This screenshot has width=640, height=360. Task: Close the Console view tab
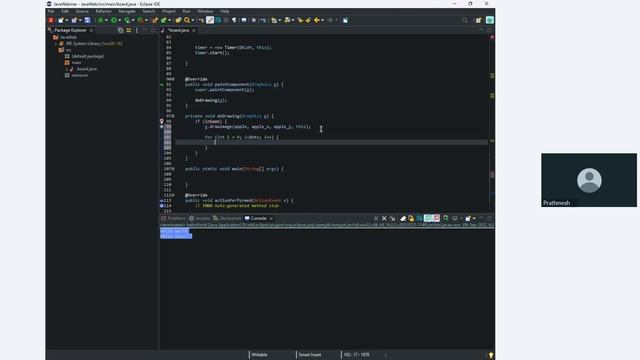tap(271, 218)
